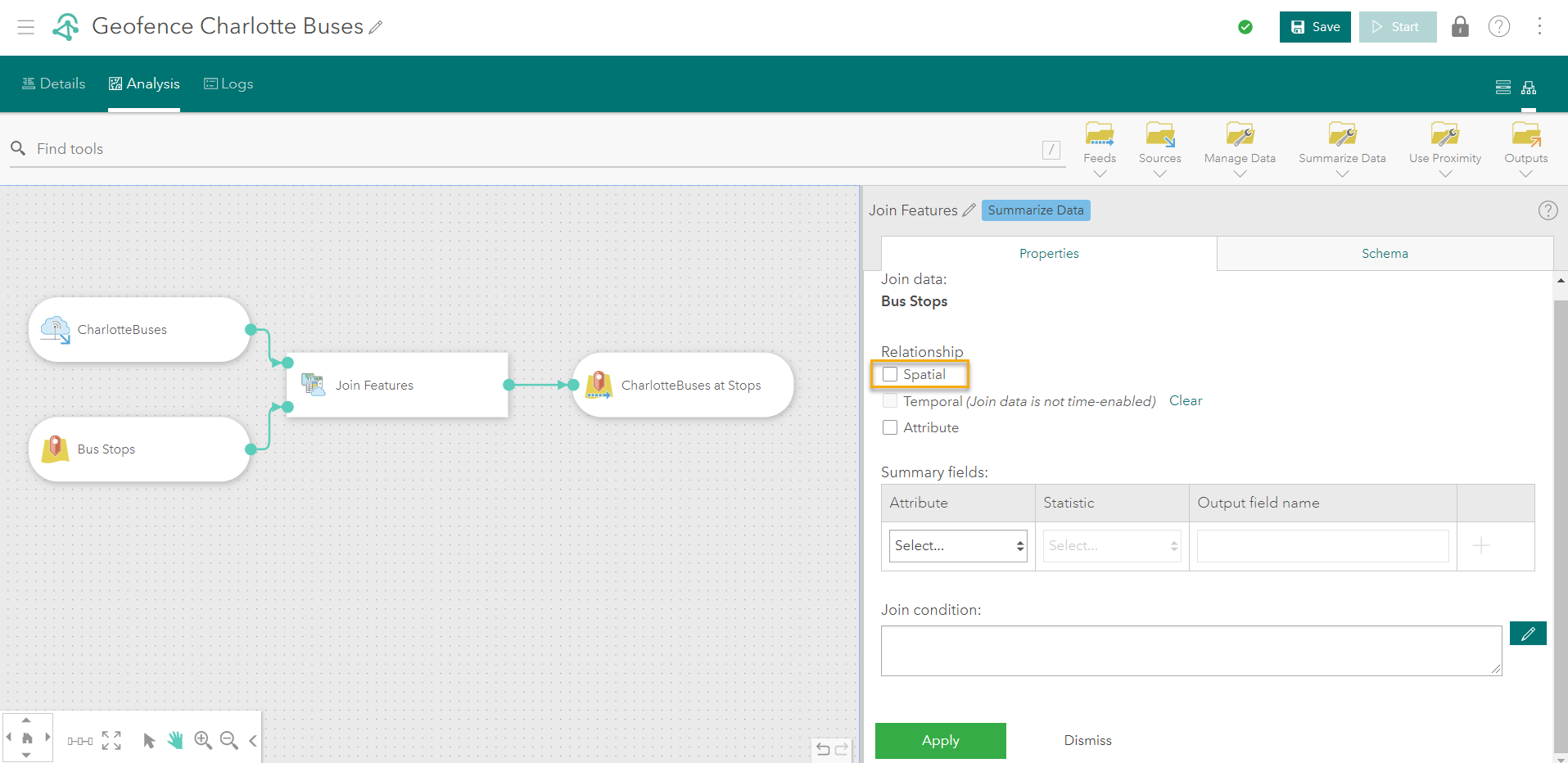Open the summary Attribute Select dropdown
Screen dimensions: 1568x763
click(958, 546)
